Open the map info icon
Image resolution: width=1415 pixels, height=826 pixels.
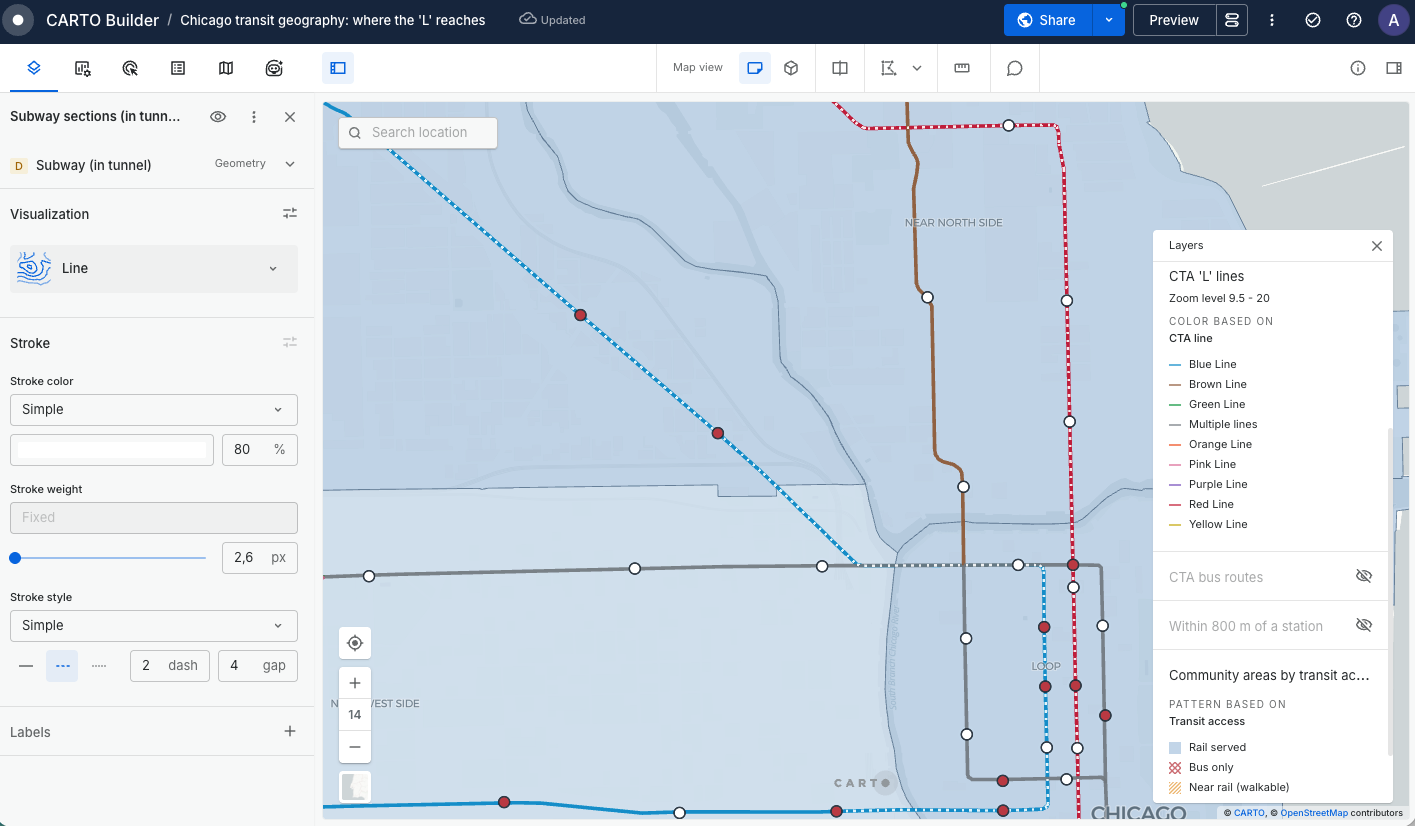(1358, 68)
